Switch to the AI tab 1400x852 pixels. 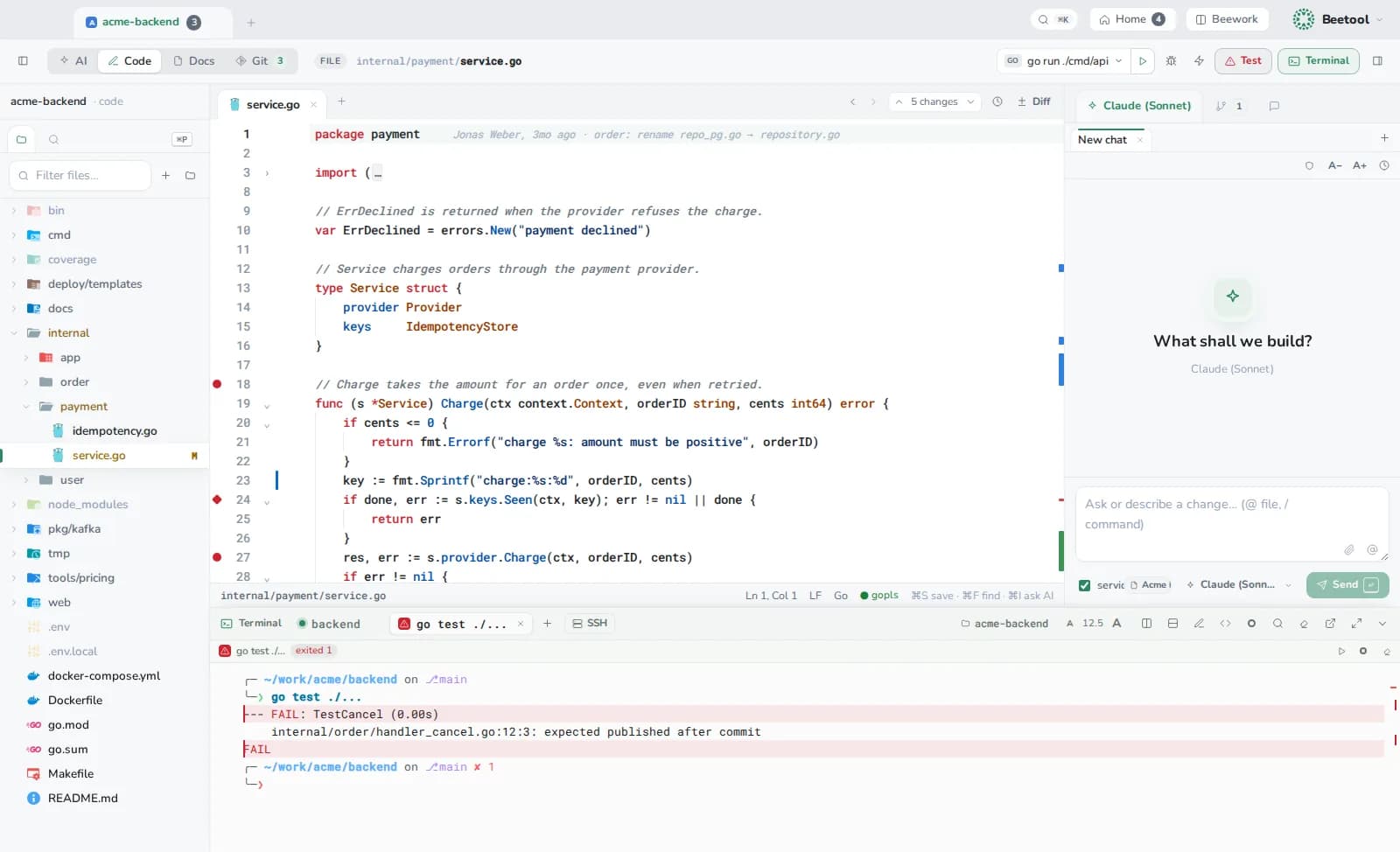pyautogui.click(x=73, y=61)
